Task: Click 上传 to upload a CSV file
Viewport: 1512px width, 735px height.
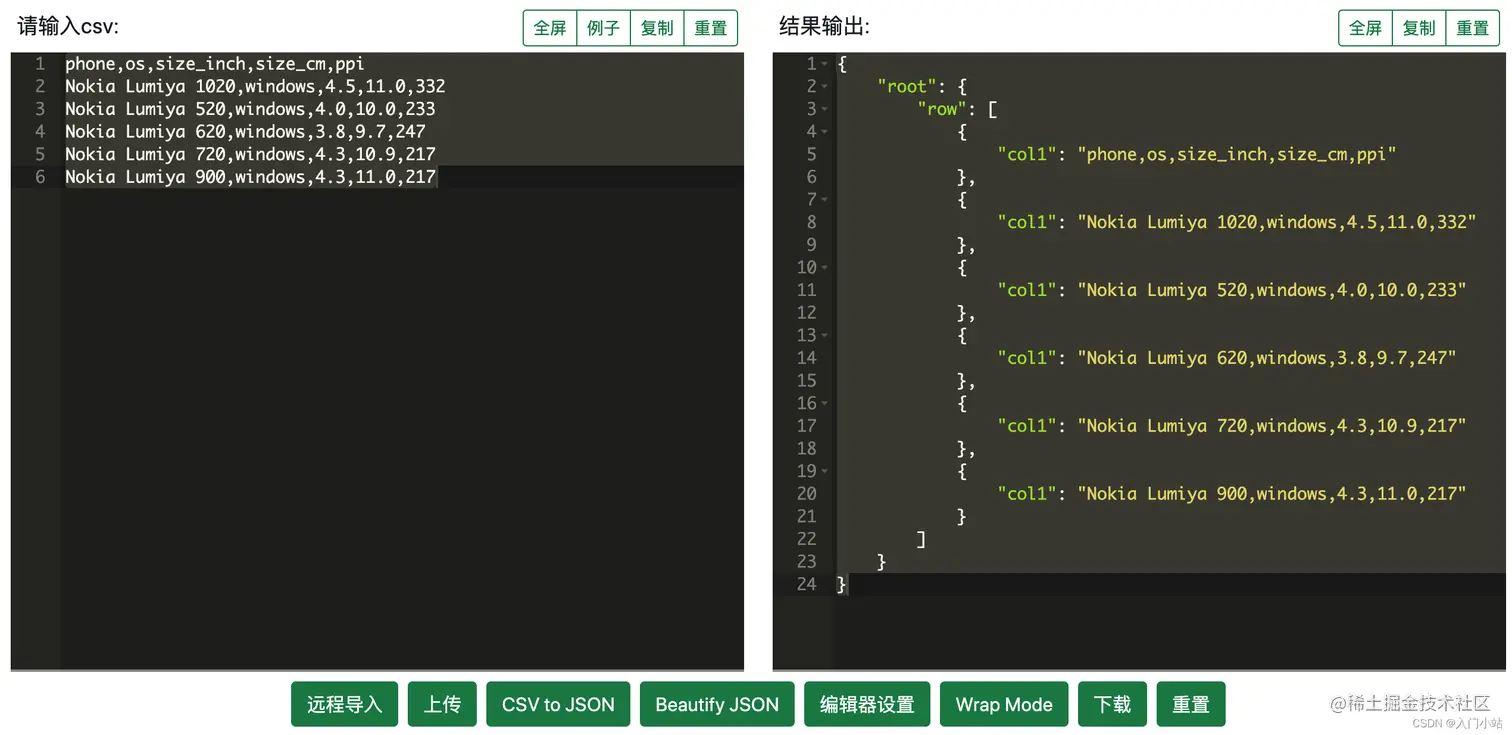Action: click(x=441, y=704)
